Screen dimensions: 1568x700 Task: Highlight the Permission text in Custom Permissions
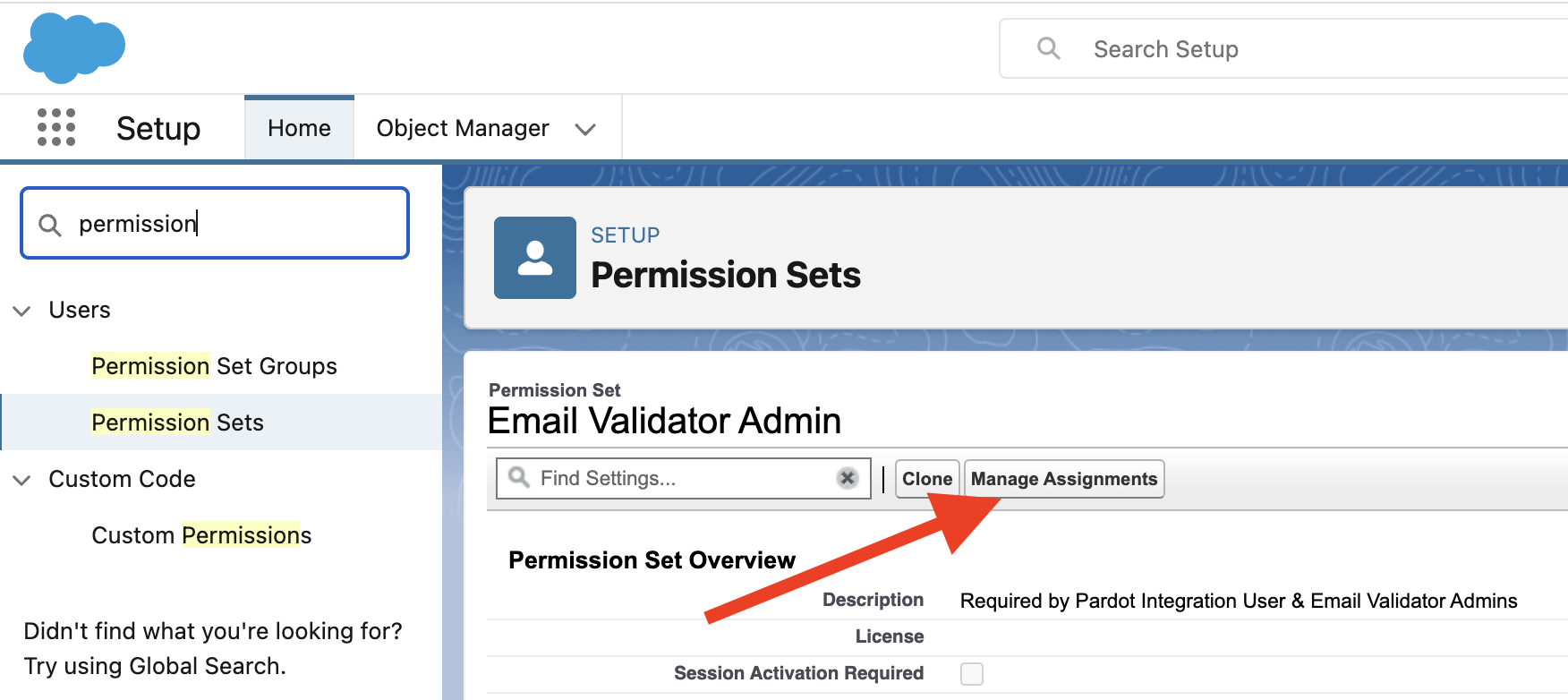coord(245,534)
